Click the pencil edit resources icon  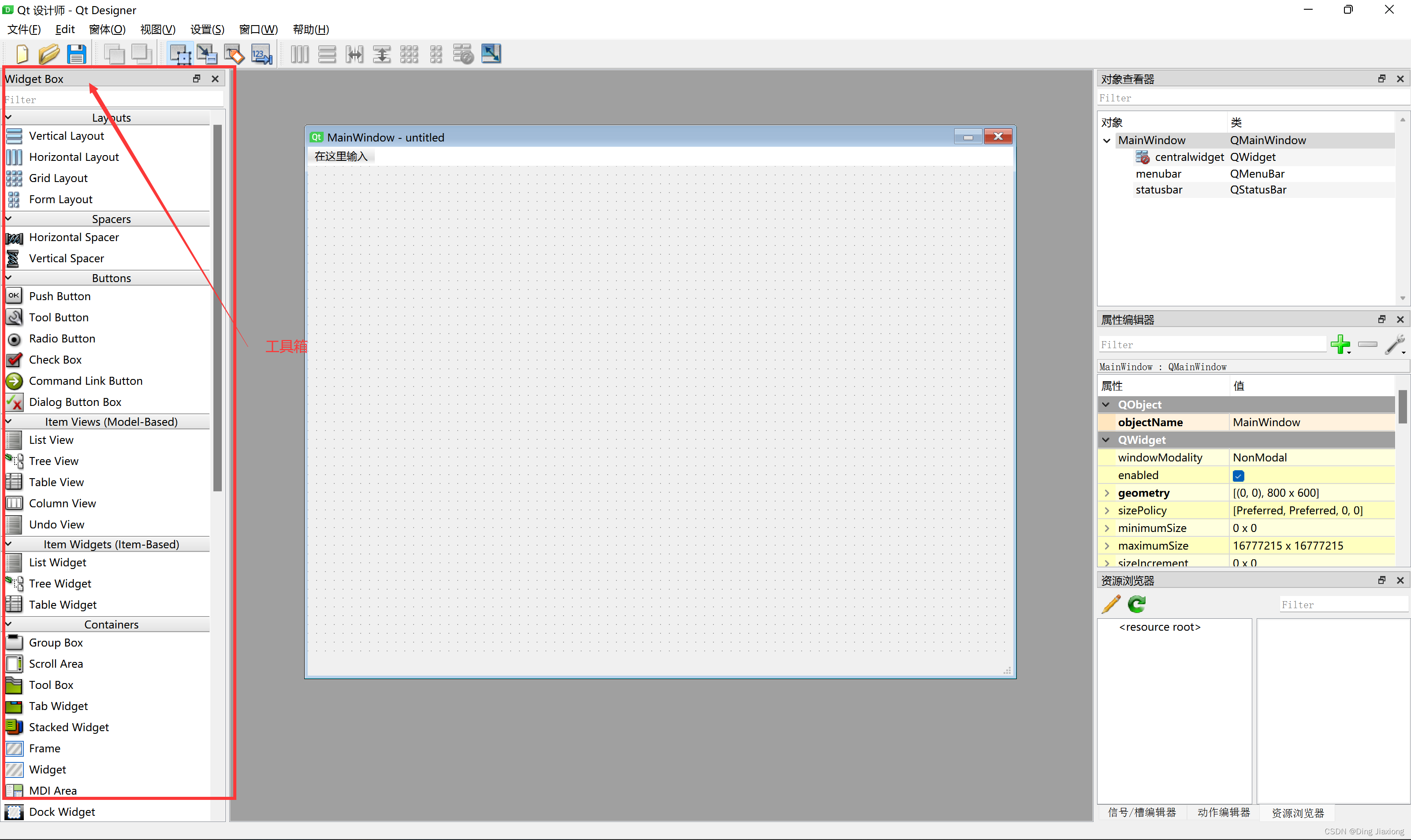(1111, 605)
